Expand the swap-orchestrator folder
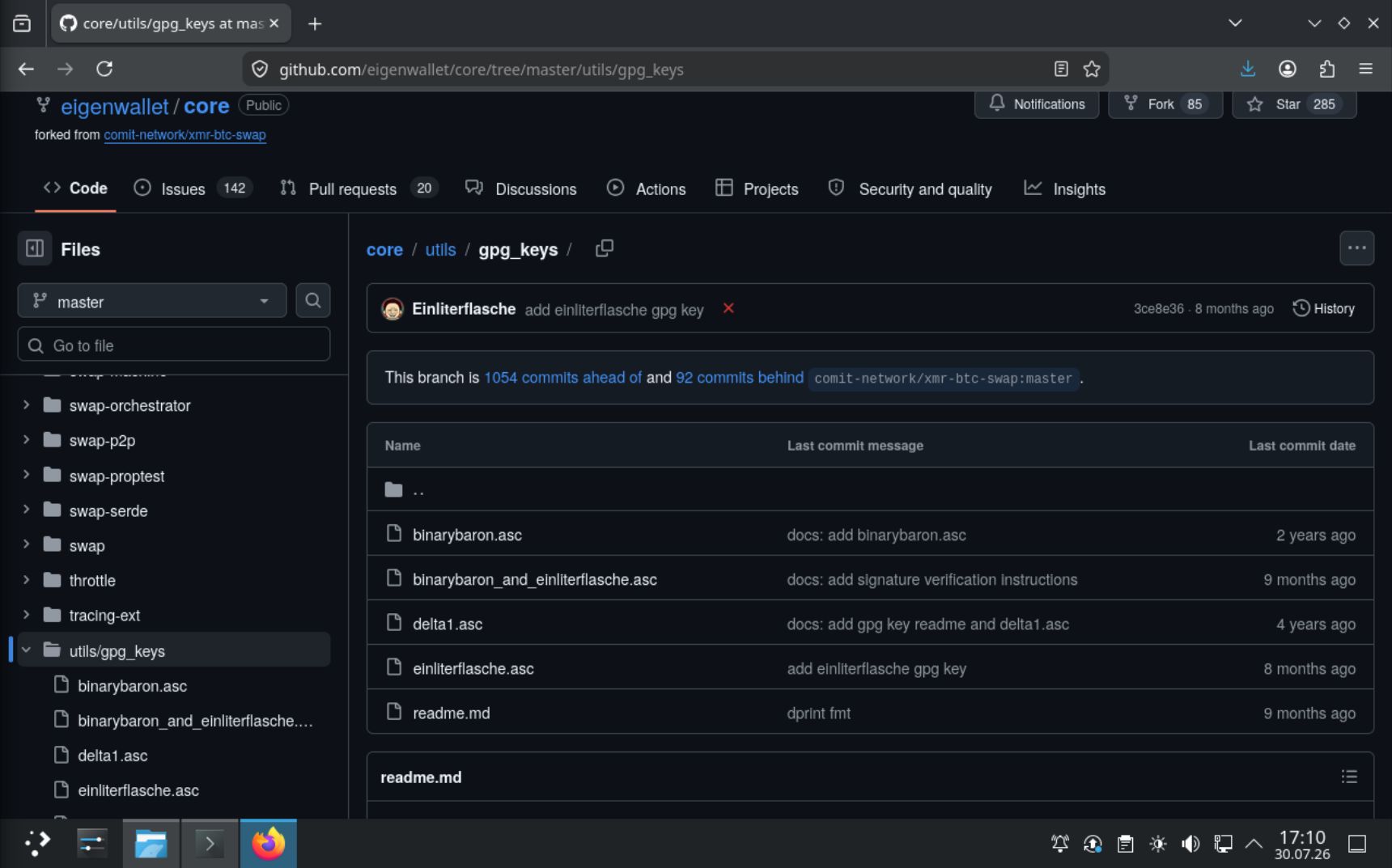Viewport: 1392px width, 868px height. (x=27, y=404)
